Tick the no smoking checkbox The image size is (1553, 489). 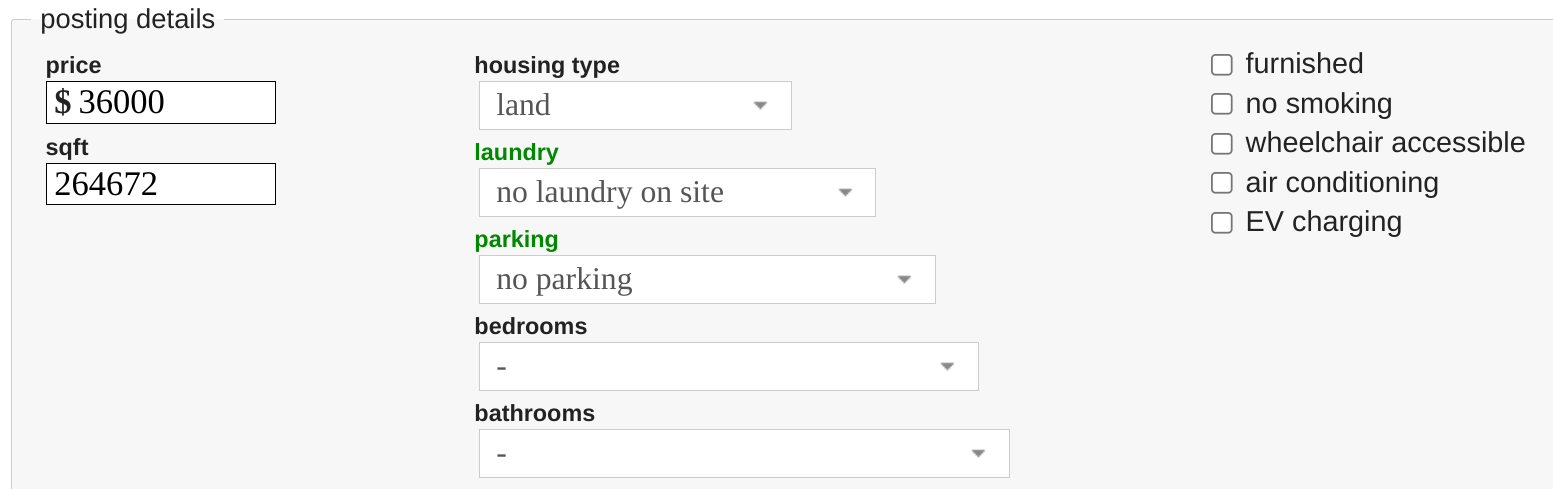1221,104
